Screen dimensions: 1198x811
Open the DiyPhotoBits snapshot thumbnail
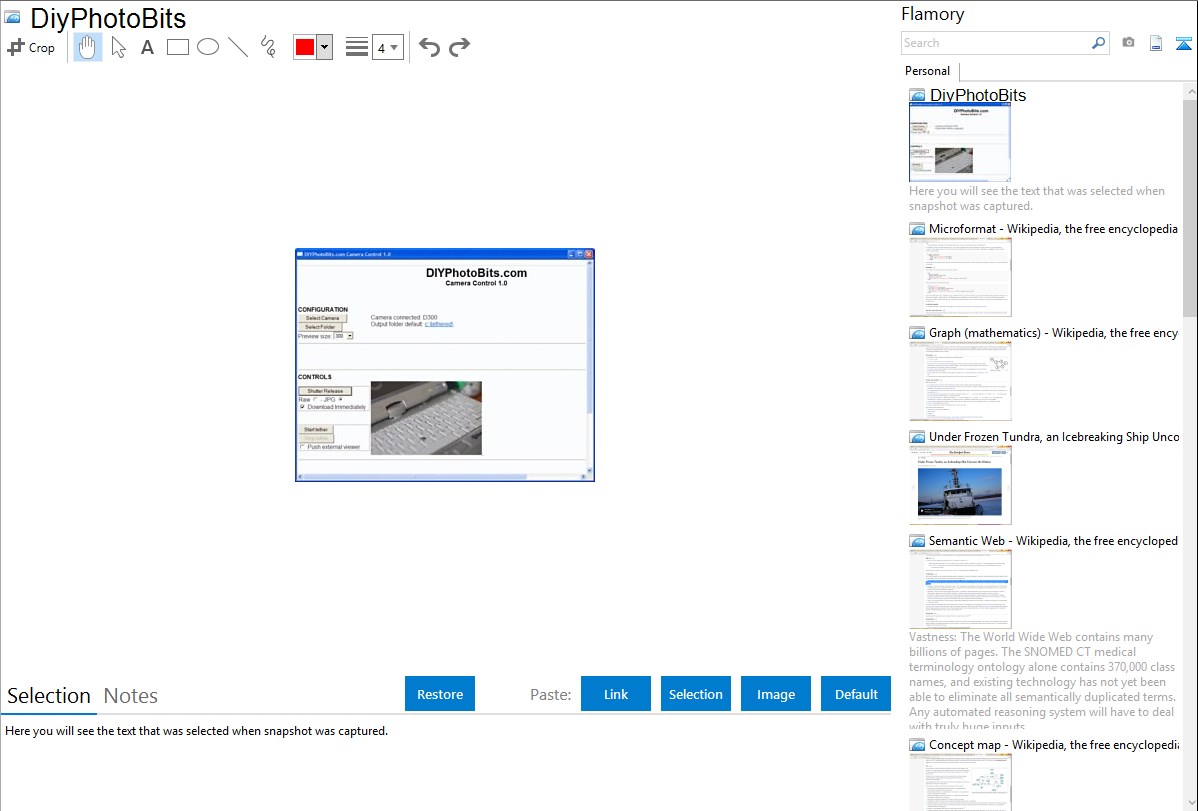pos(960,142)
